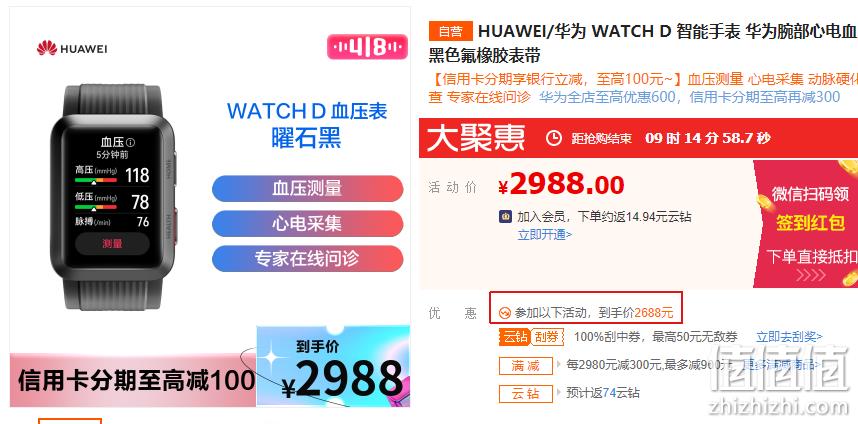858x424 pixels.
Task: Click the member badge icon before 加入会员
Action: point(505,217)
